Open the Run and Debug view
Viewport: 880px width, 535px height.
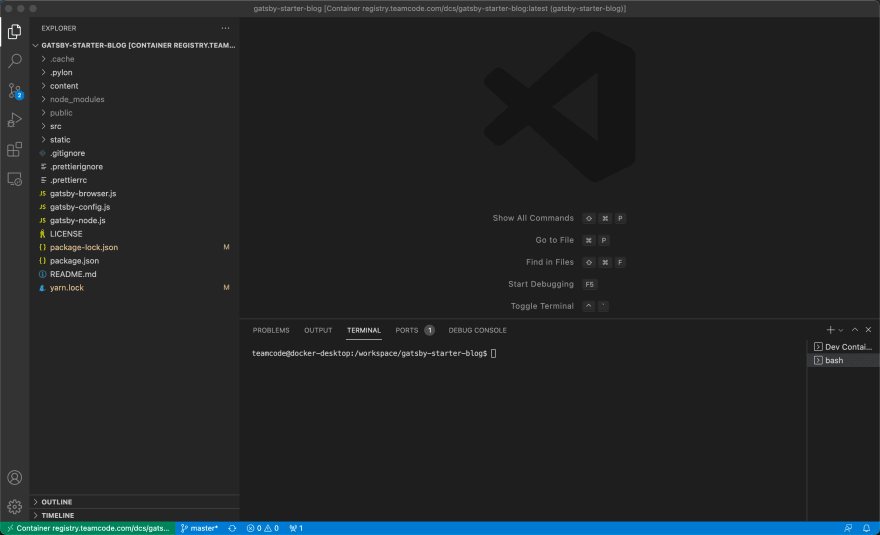point(15,120)
